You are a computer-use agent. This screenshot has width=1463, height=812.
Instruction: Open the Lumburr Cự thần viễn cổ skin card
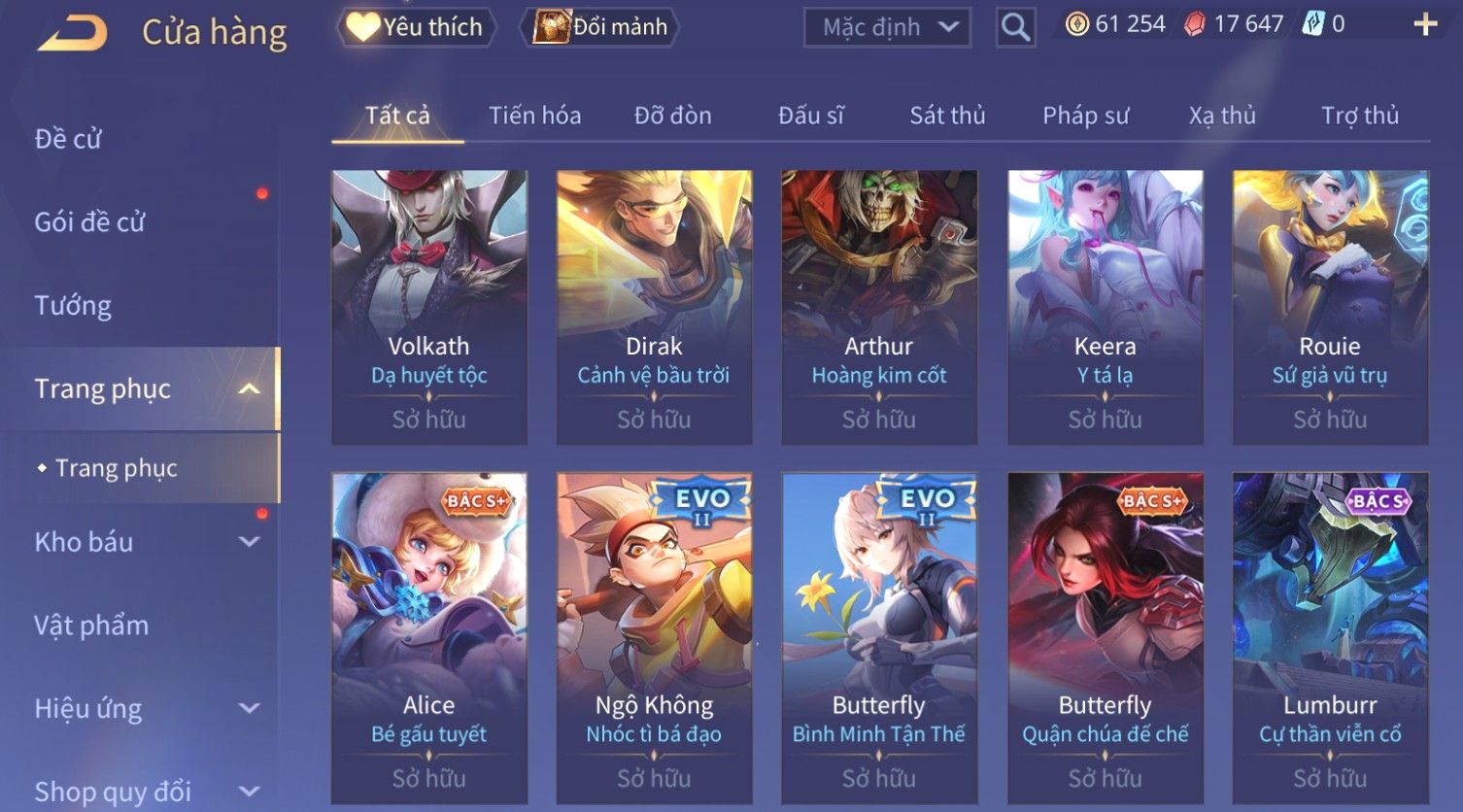point(1330,638)
